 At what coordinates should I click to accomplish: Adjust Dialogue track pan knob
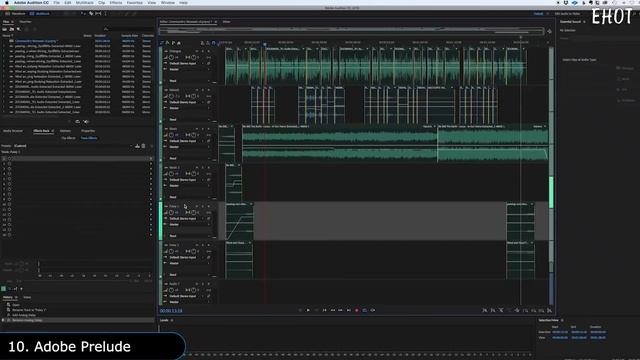coord(193,58)
